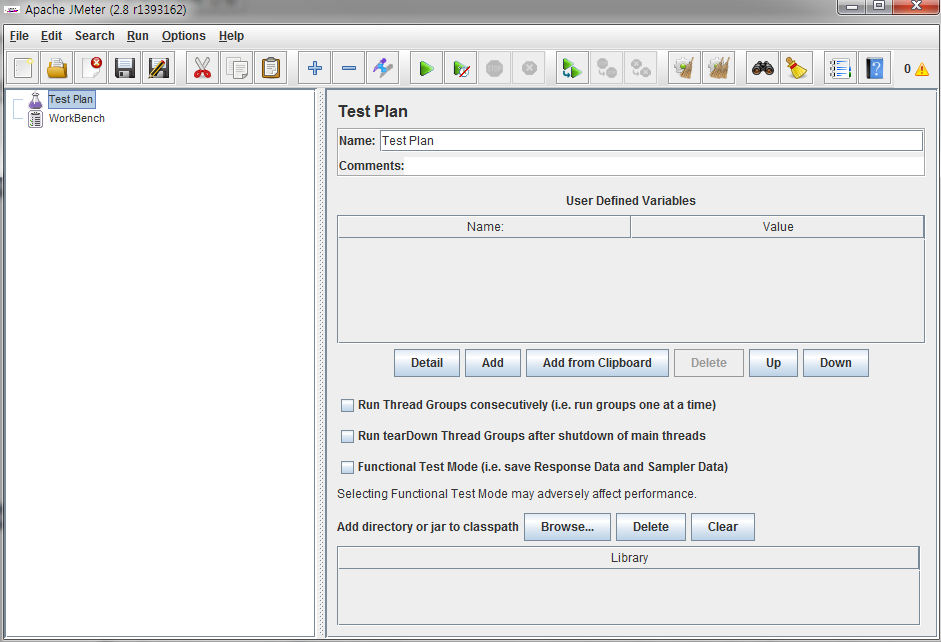Click the Clear All double broom icon

click(x=718, y=68)
